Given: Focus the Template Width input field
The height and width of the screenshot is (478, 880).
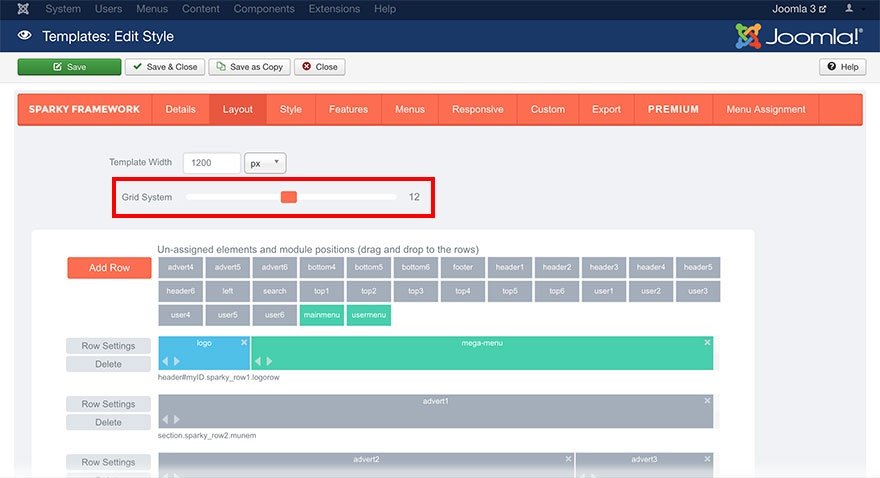Looking at the screenshot, I should (x=212, y=163).
